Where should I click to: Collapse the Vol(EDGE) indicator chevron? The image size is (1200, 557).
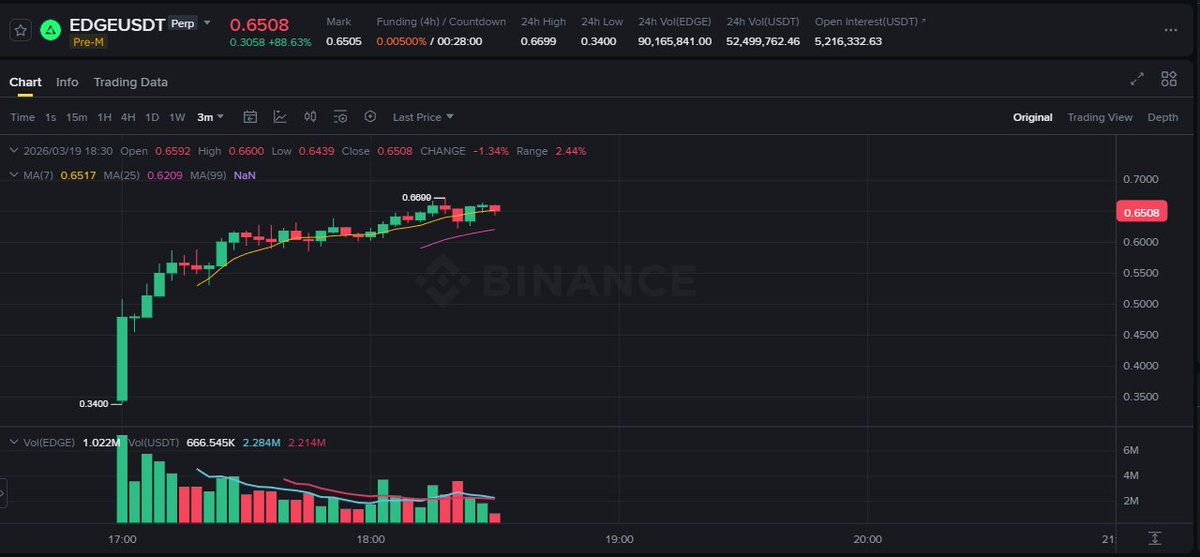(14, 441)
